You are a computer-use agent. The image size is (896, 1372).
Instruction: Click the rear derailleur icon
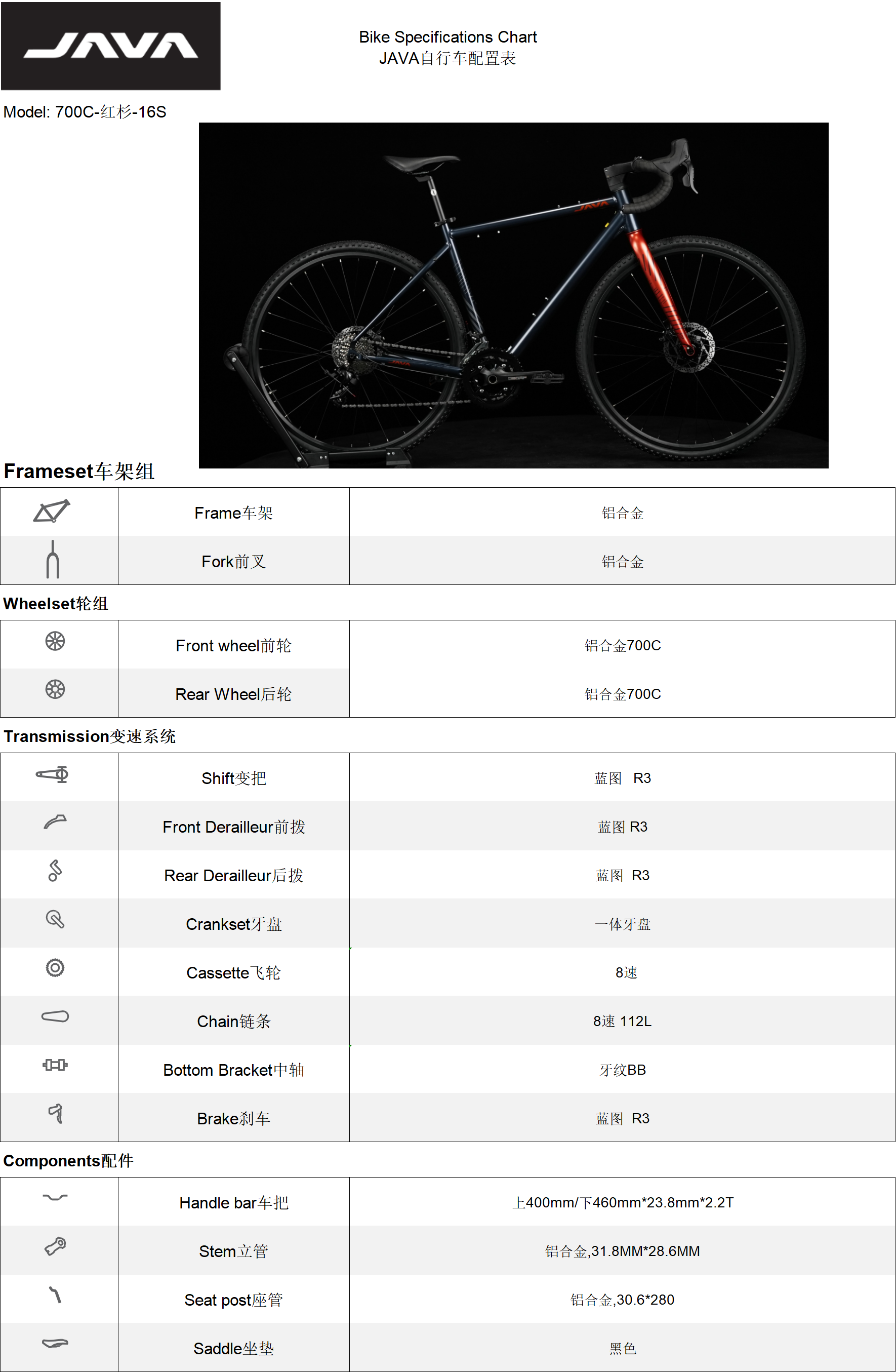(55, 871)
